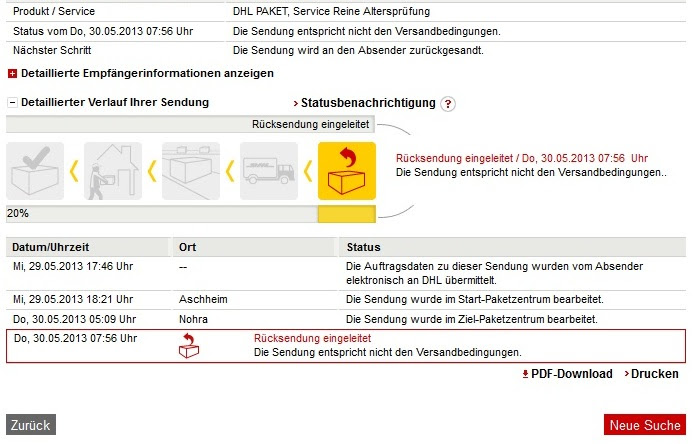Click red Rücksendung eingeleitet text in table row
Screen dimensions: 695x444
(x=312, y=339)
